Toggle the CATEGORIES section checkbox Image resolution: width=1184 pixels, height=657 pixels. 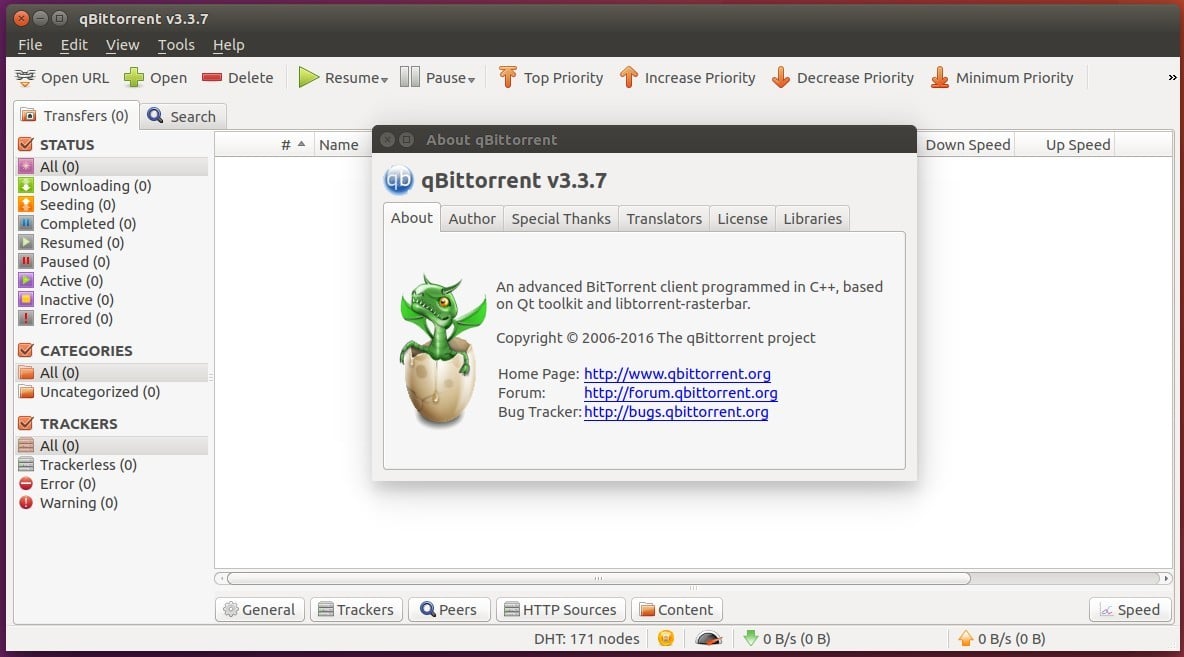coord(26,350)
